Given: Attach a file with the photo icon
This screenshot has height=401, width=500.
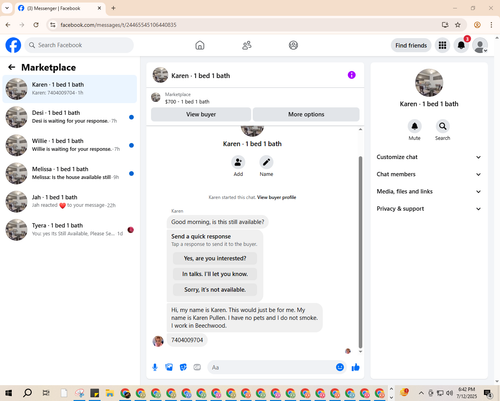Looking at the screenshot, I should point(169,367).
